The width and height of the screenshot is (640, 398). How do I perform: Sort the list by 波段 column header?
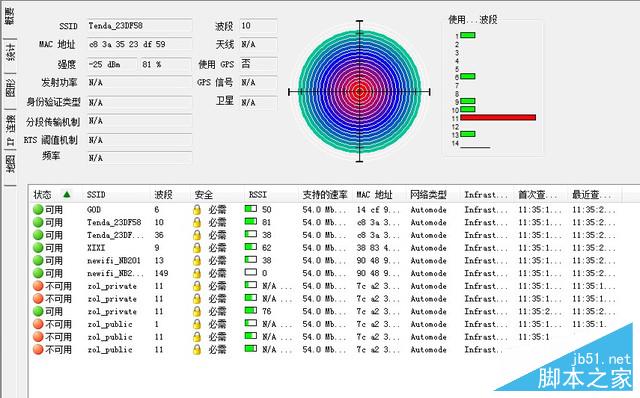coord(163,195)
